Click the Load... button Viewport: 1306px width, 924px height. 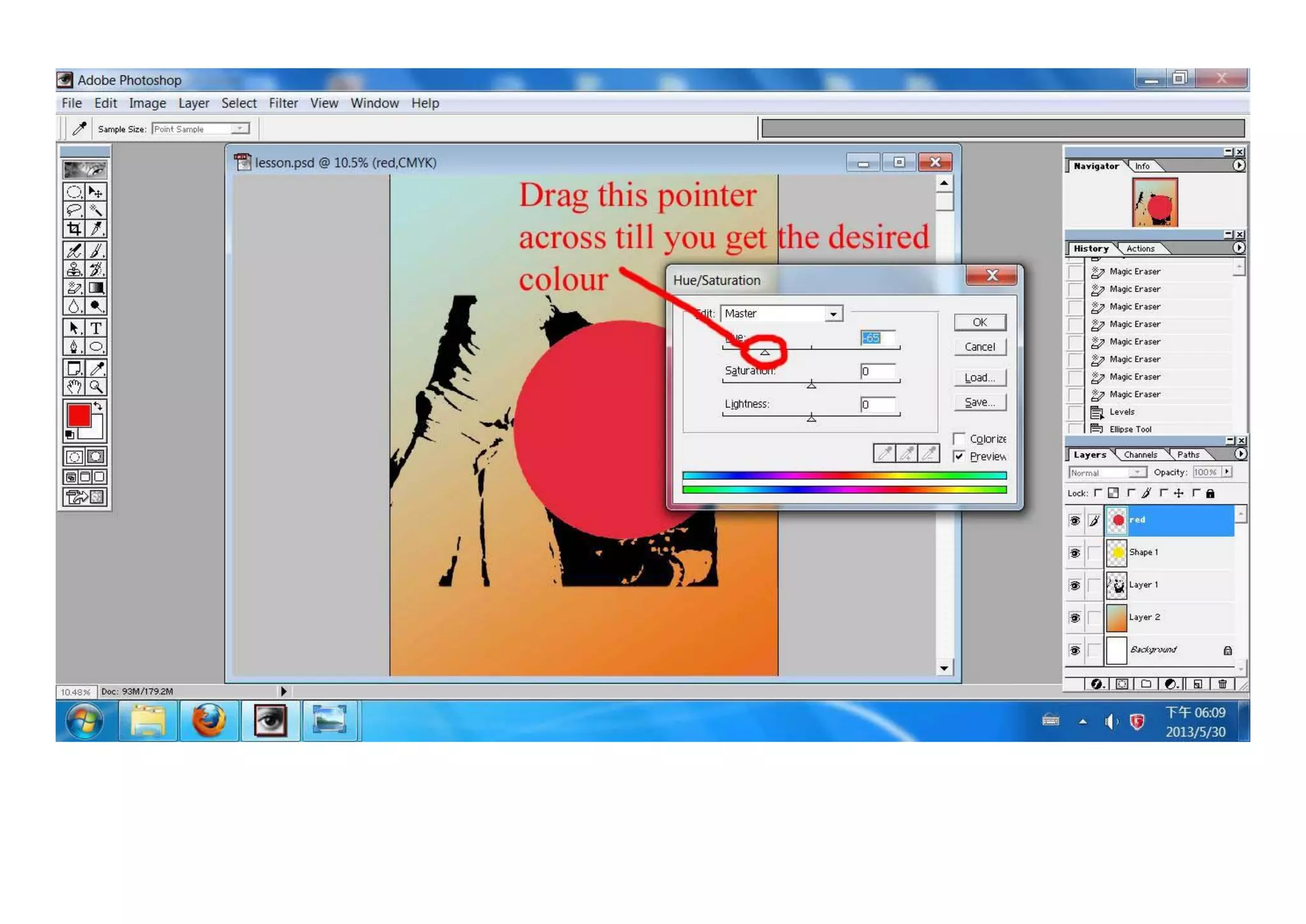click(979, 378)
